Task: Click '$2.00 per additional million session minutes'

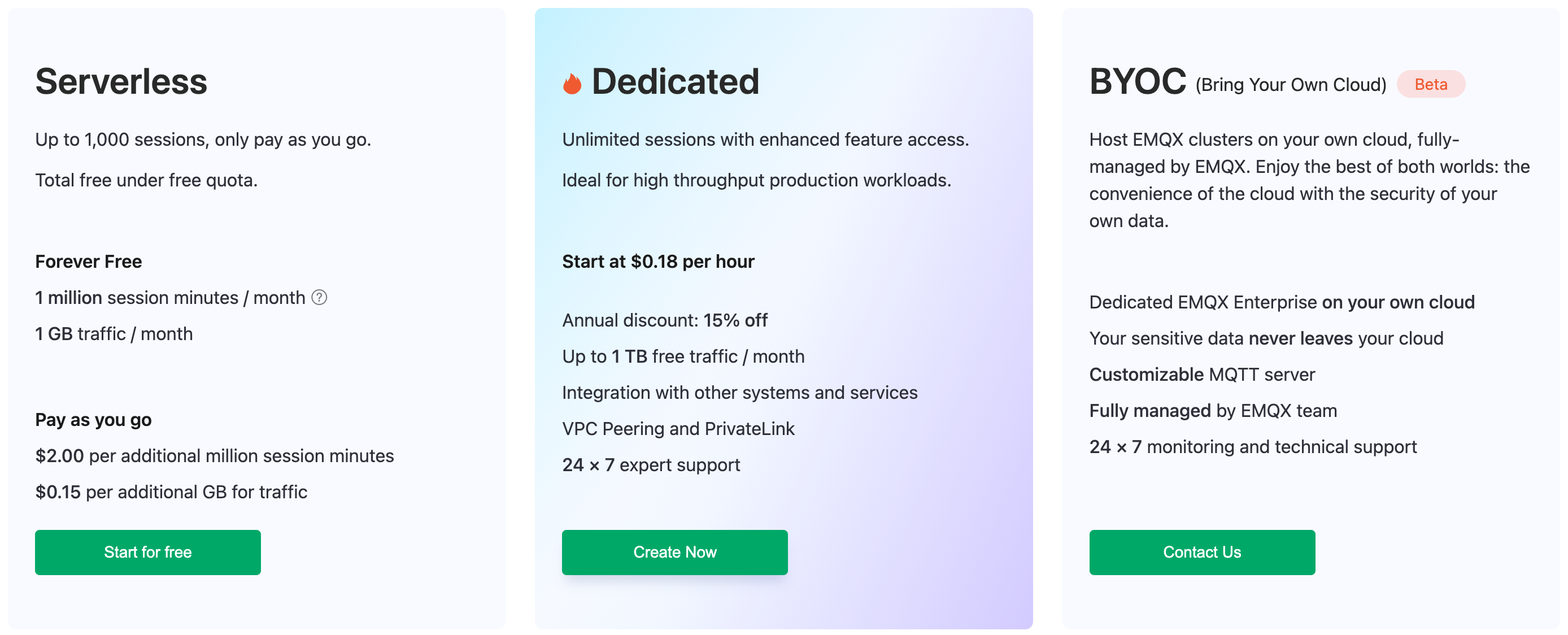Action: pos(214,455)
